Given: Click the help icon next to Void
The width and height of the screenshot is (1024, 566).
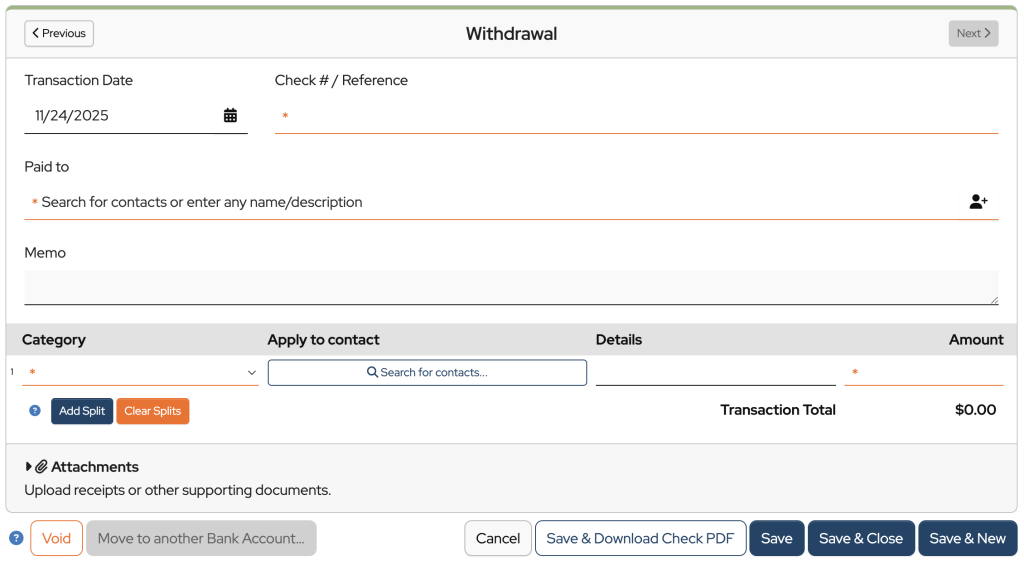Looking at the screenshot, I should tap(16, 538).
